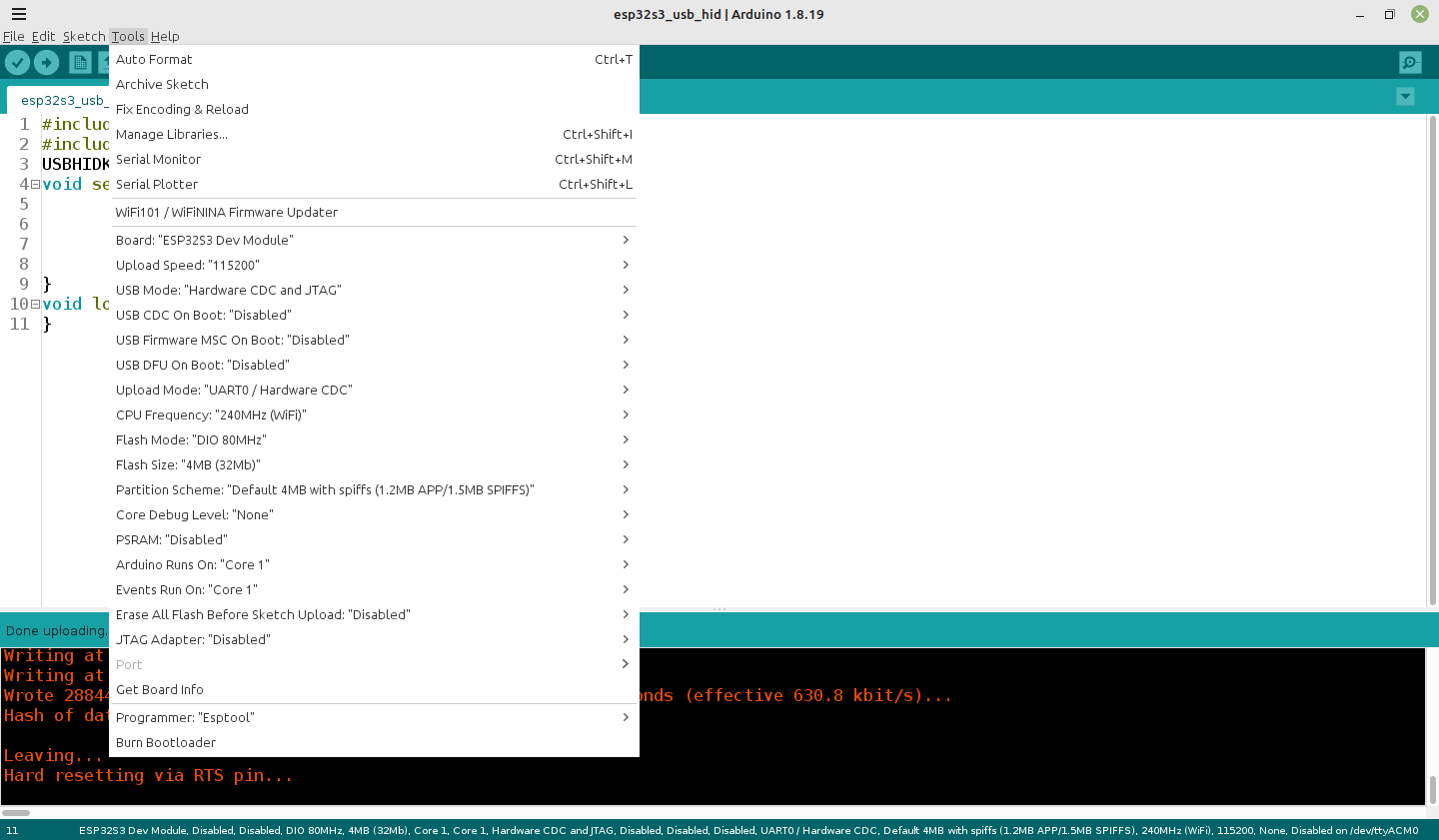Image resolution: width=1439 pixels, height=840 pixels.
Task: Click the console horizontal scrollbar thumb
Action: click(x=16, y=813)
